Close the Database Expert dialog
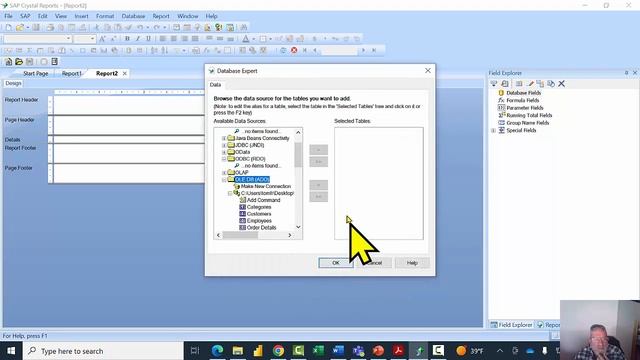This screenshot has height=360, width=640. pyautogui.click(x=427, y=71)
